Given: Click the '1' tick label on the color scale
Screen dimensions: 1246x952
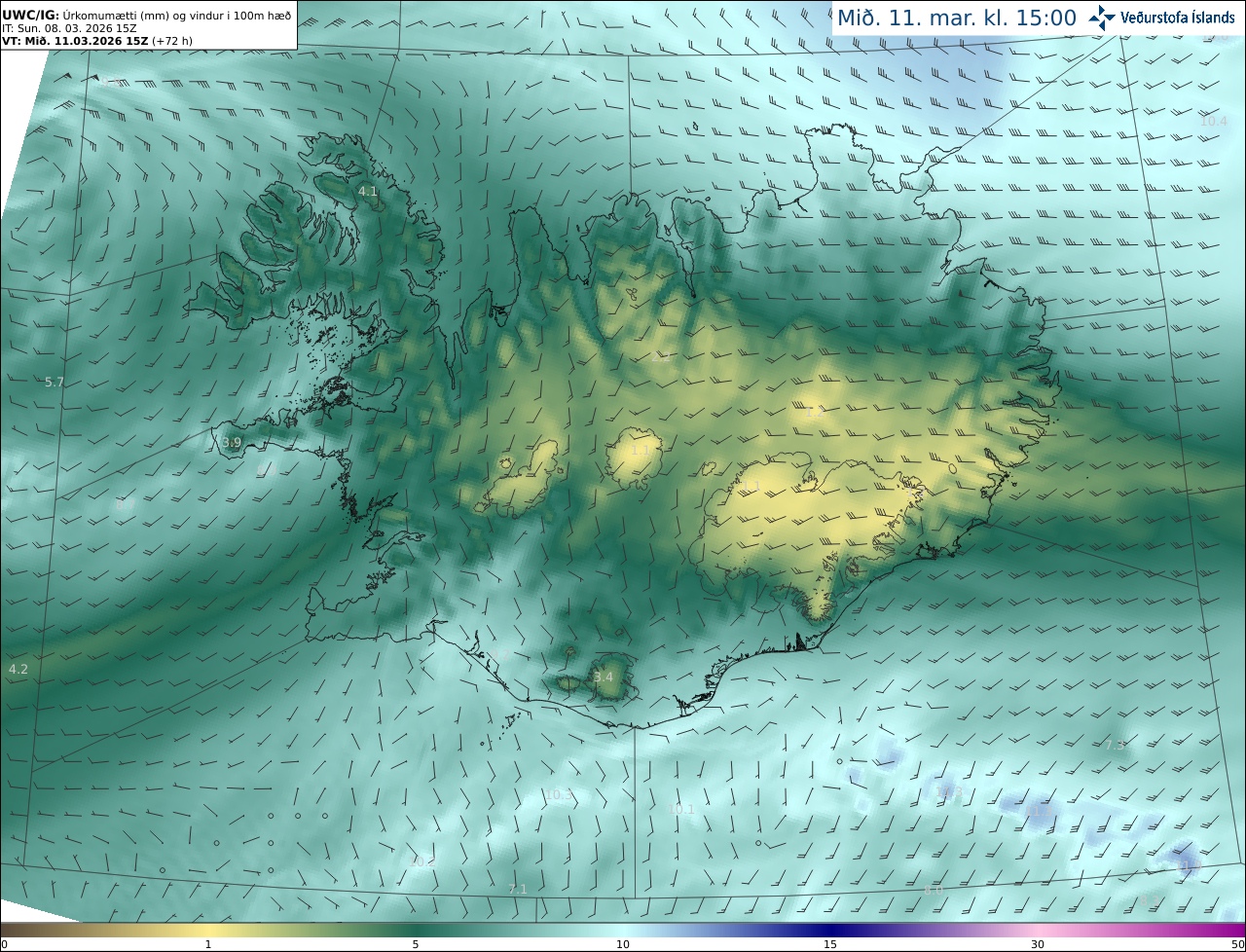Looking at the screenshot, I should (208, 944).
